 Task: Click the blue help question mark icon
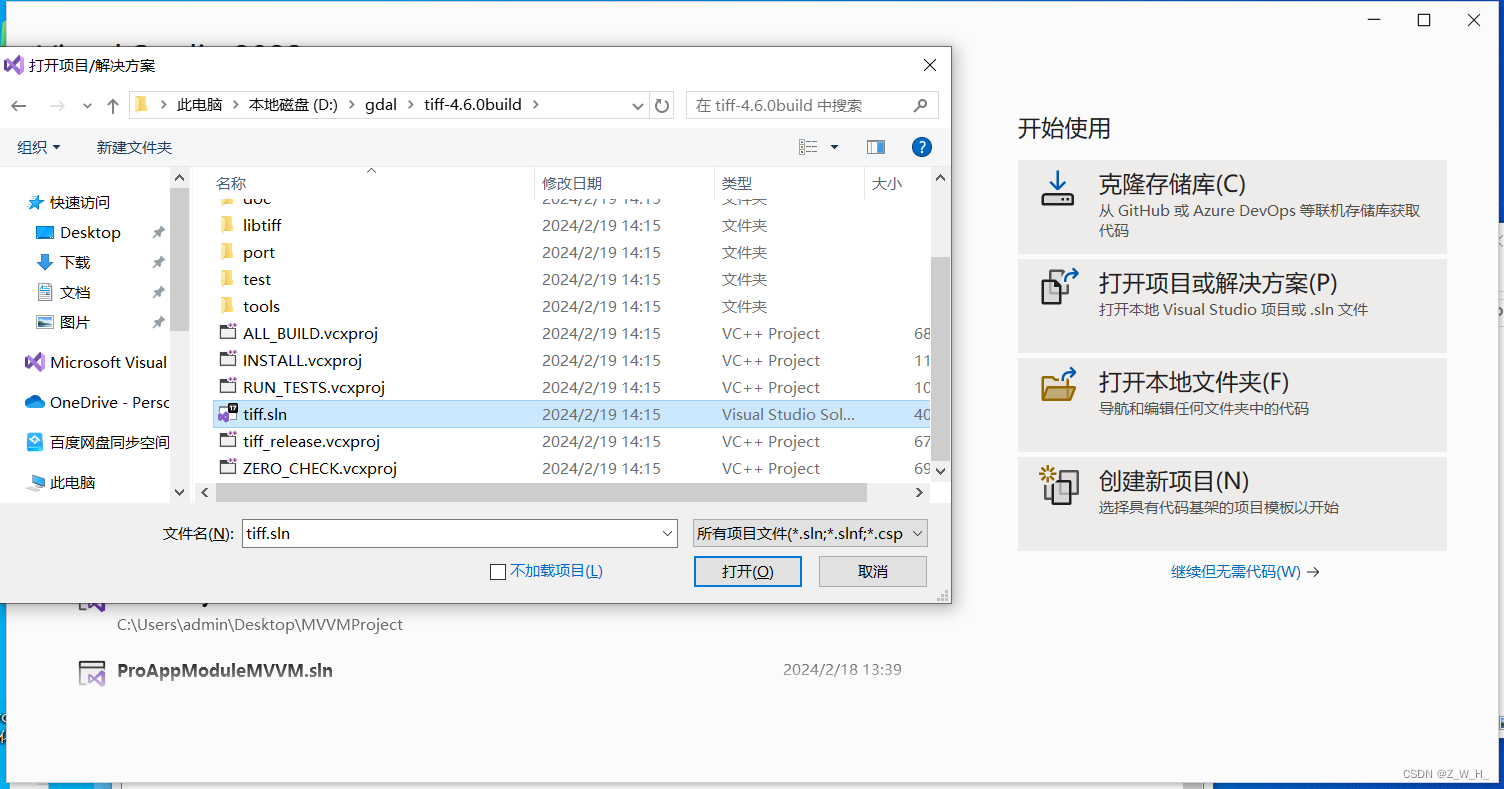tap(922, 147)
